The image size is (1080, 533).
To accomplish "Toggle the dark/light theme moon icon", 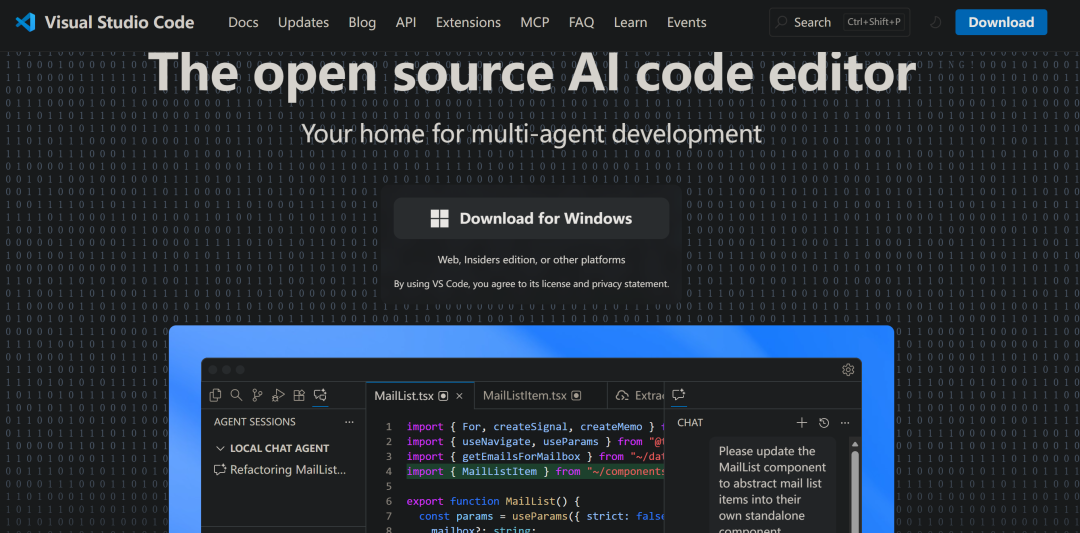I will (x=935, y=23).
